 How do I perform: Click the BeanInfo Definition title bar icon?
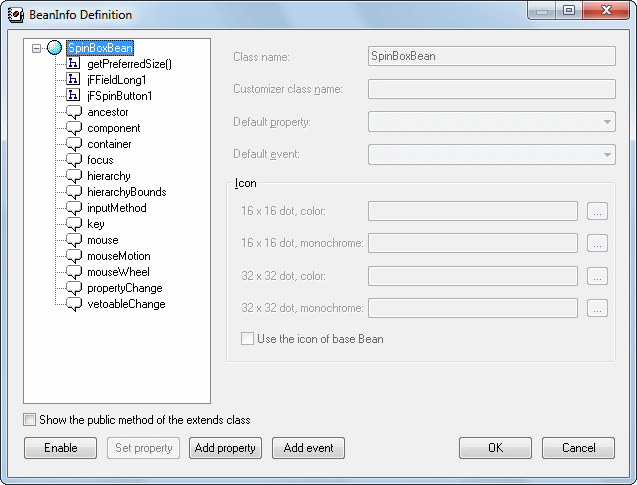click(15, 15)
